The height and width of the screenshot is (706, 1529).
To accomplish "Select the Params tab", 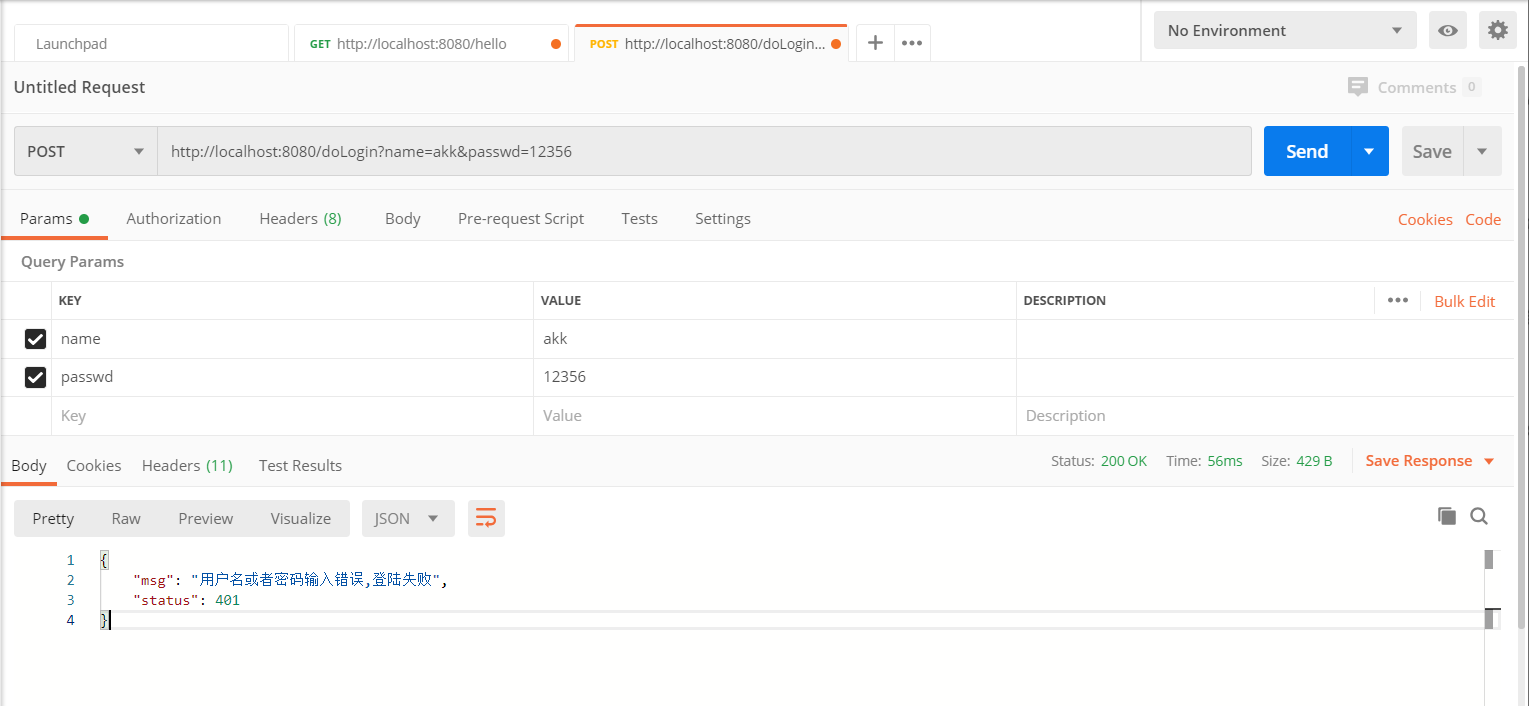I will (x=54, y=218).
